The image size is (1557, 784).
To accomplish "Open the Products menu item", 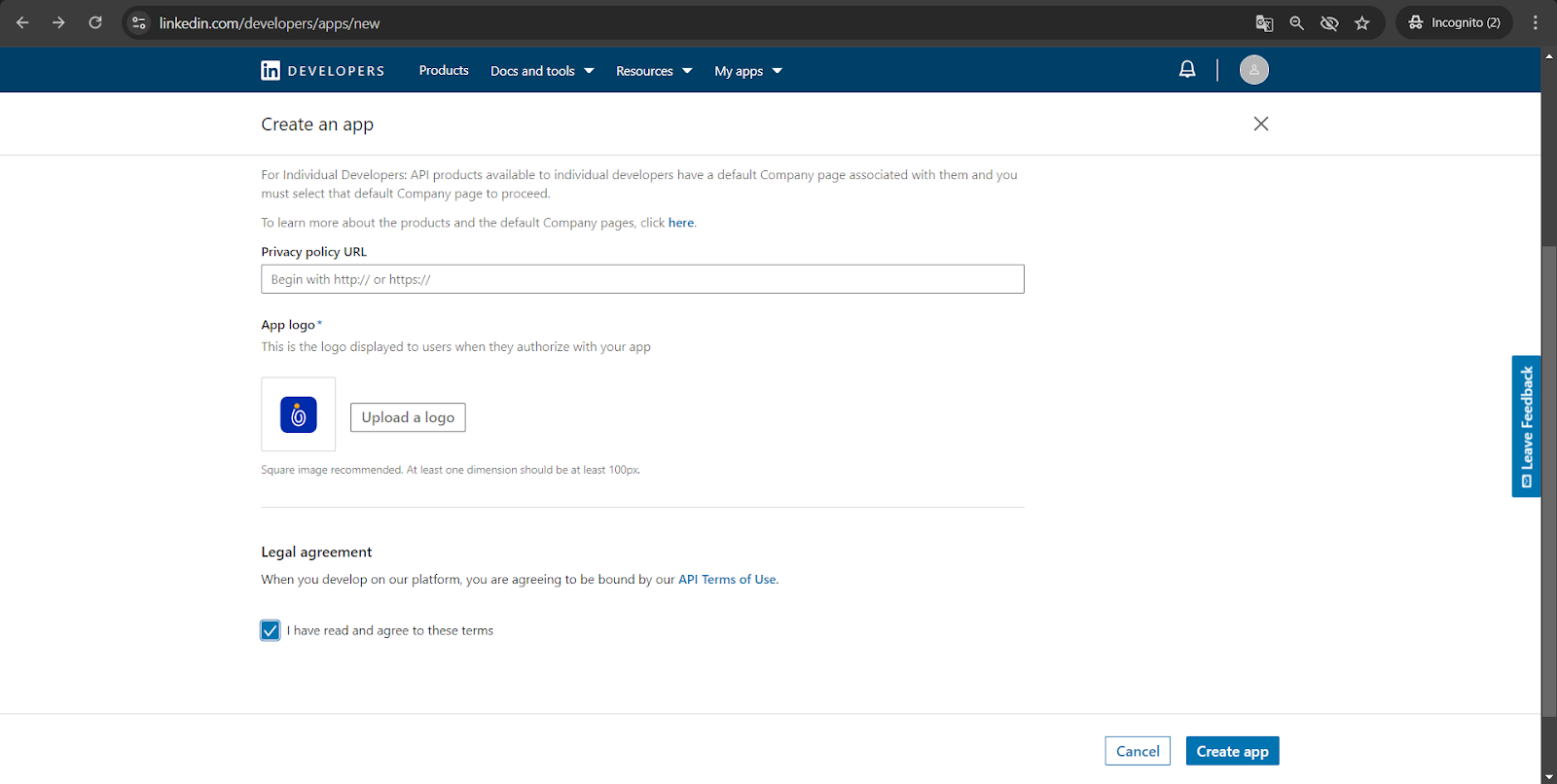I will (444, 70).
